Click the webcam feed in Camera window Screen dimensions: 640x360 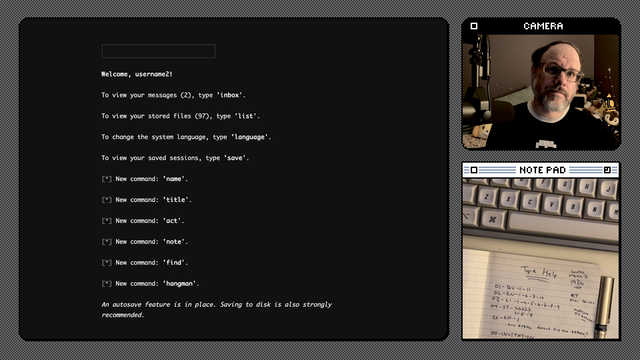541,92
